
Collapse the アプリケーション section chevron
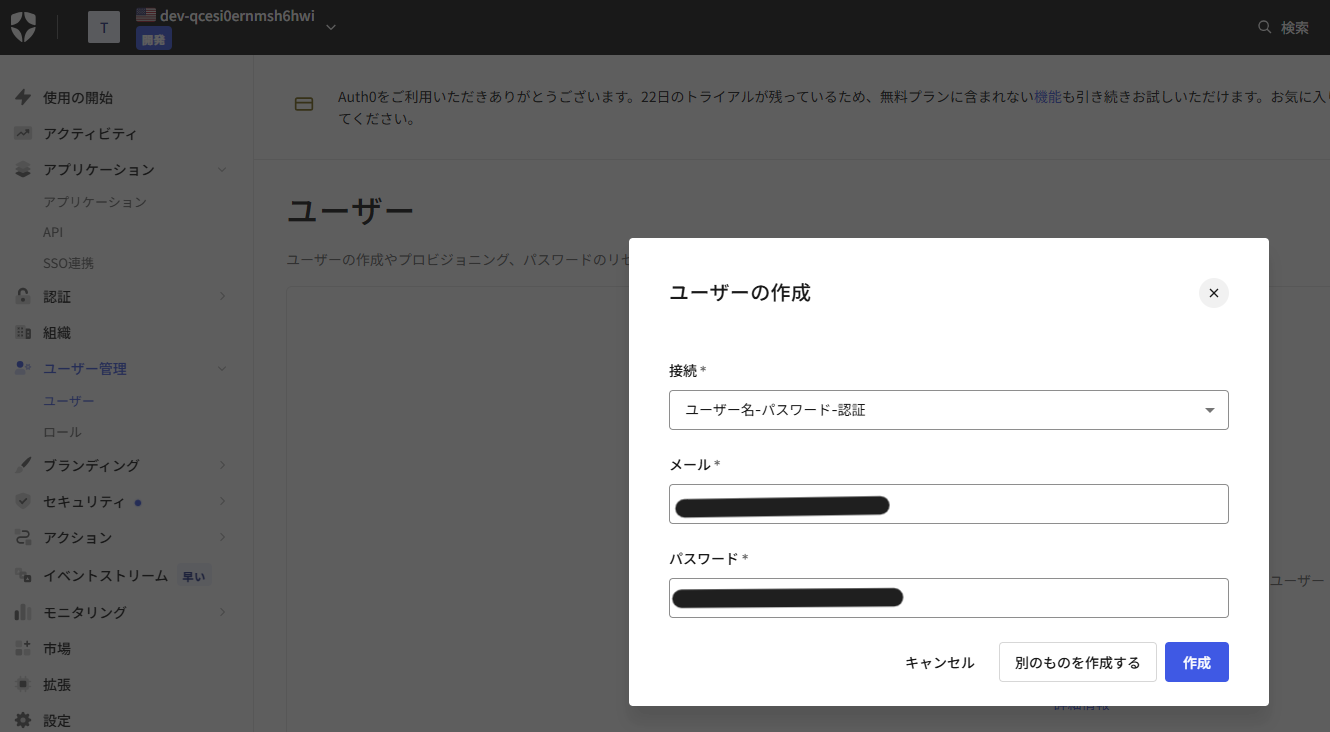pos(222,169)
